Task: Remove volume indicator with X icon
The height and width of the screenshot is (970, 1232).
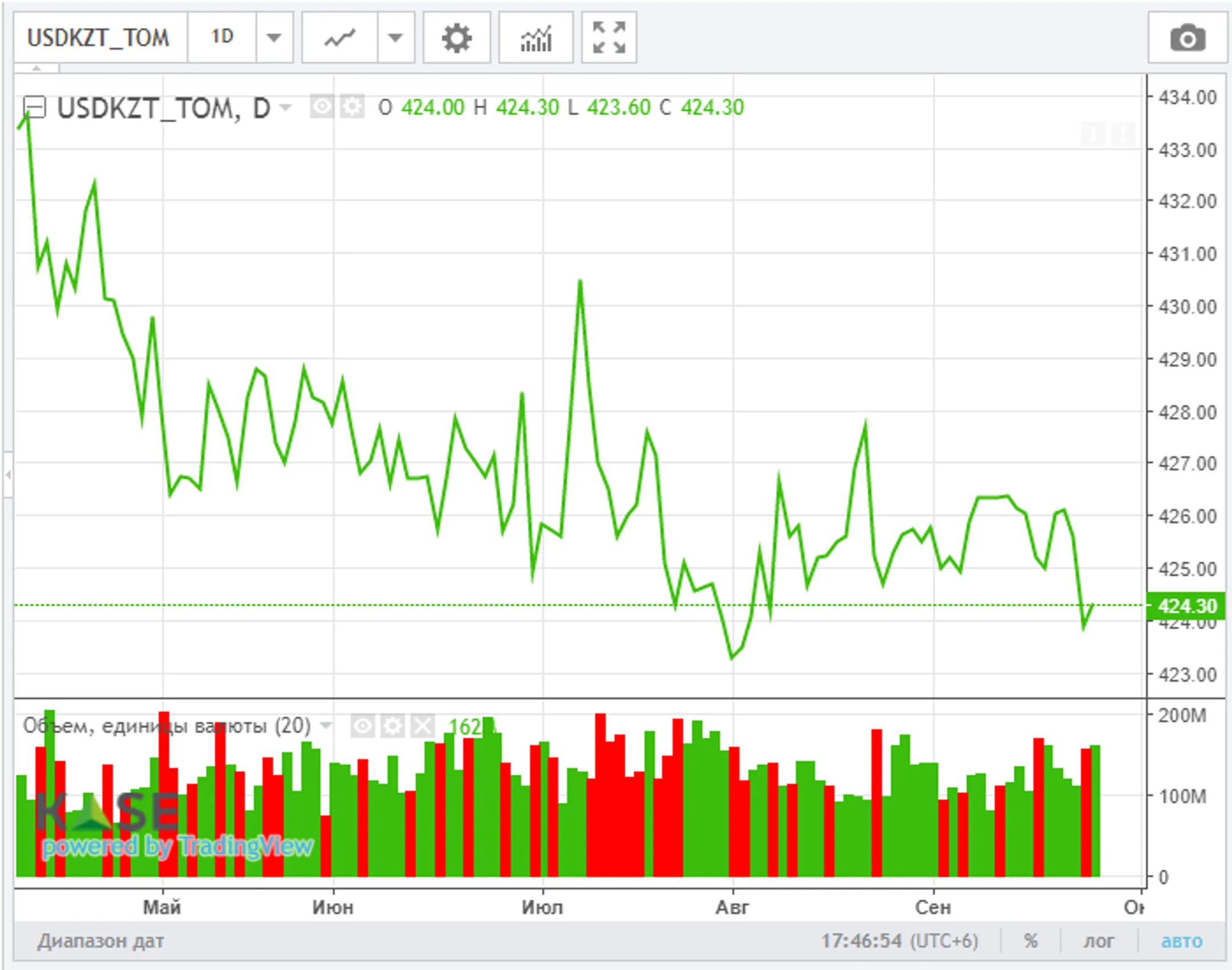Action: pyautogui.click(x=422, y=726)
